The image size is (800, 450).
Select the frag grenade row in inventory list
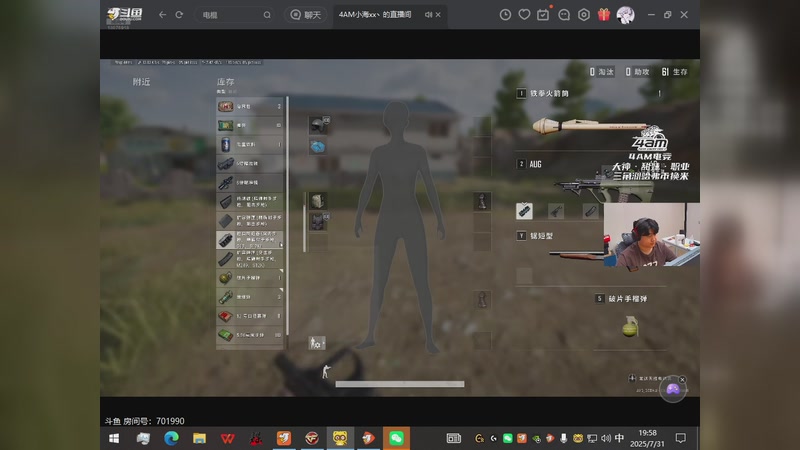249,278
